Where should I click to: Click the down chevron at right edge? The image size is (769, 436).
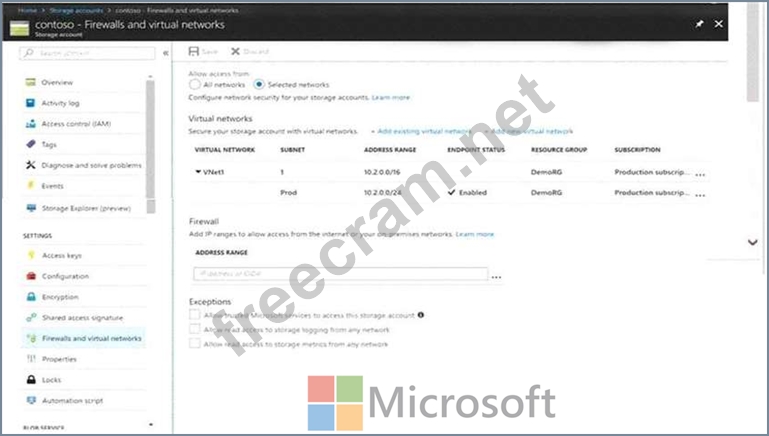pyautogui.click(x=752, y=242)
